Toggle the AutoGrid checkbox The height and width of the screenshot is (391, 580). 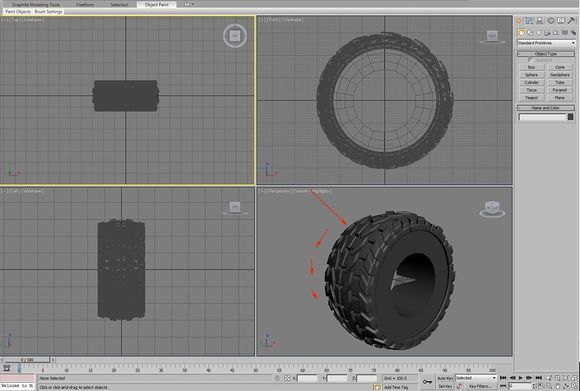530,60
